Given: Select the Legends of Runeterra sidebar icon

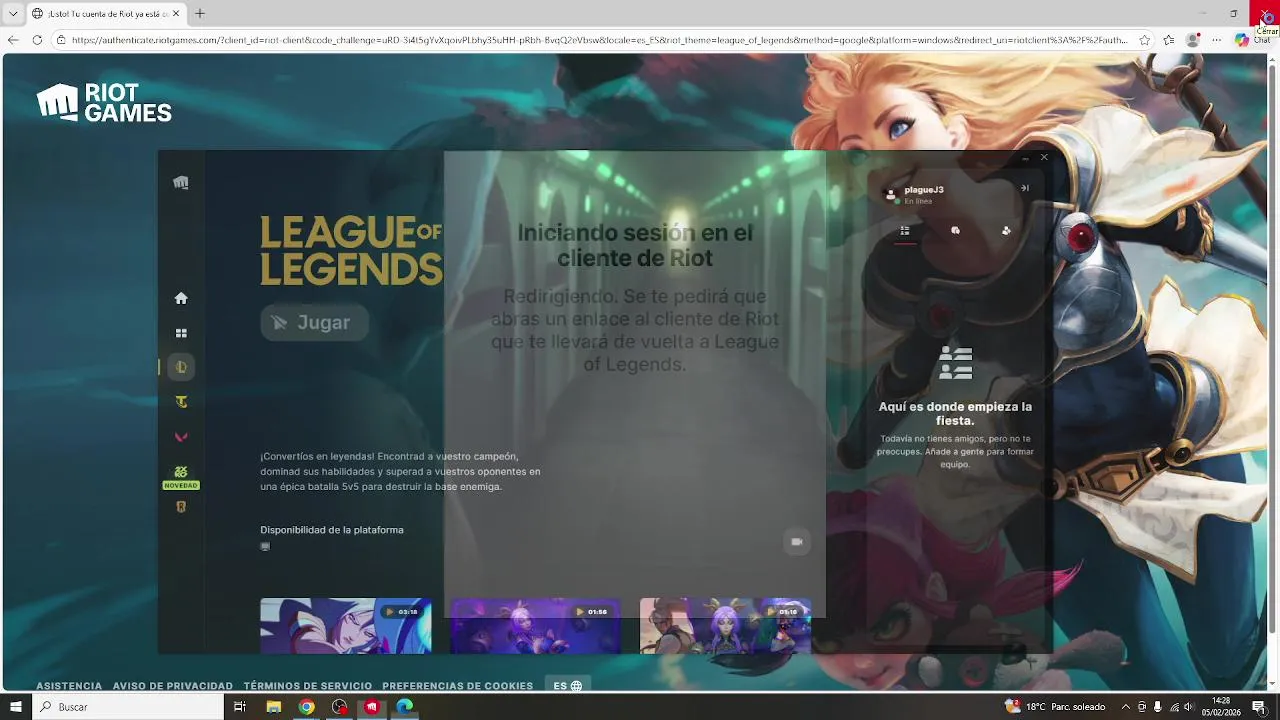Looking at the screenshot, I should 181,507.
